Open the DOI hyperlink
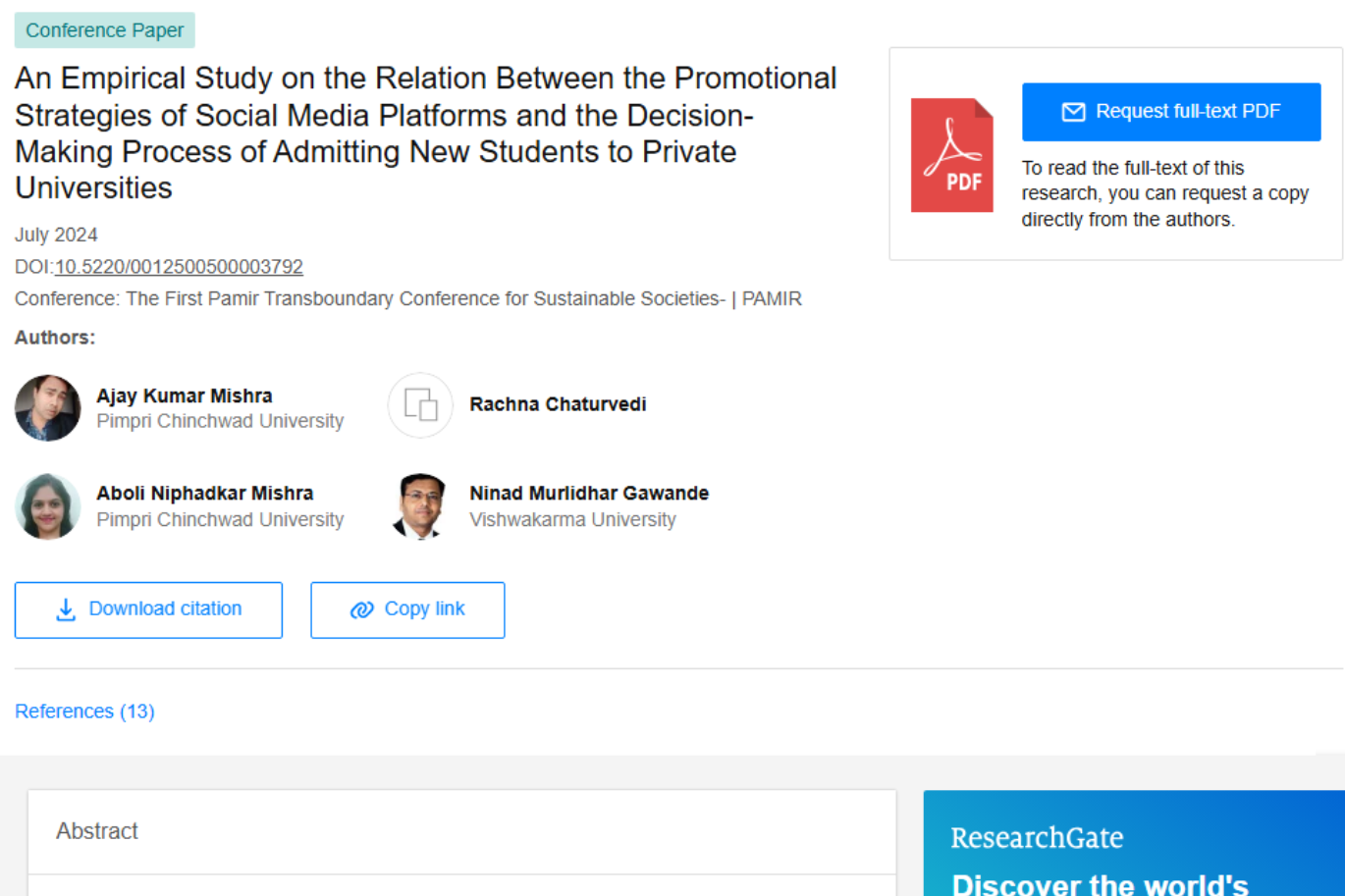1345x896 pixels. pos(180,267)
